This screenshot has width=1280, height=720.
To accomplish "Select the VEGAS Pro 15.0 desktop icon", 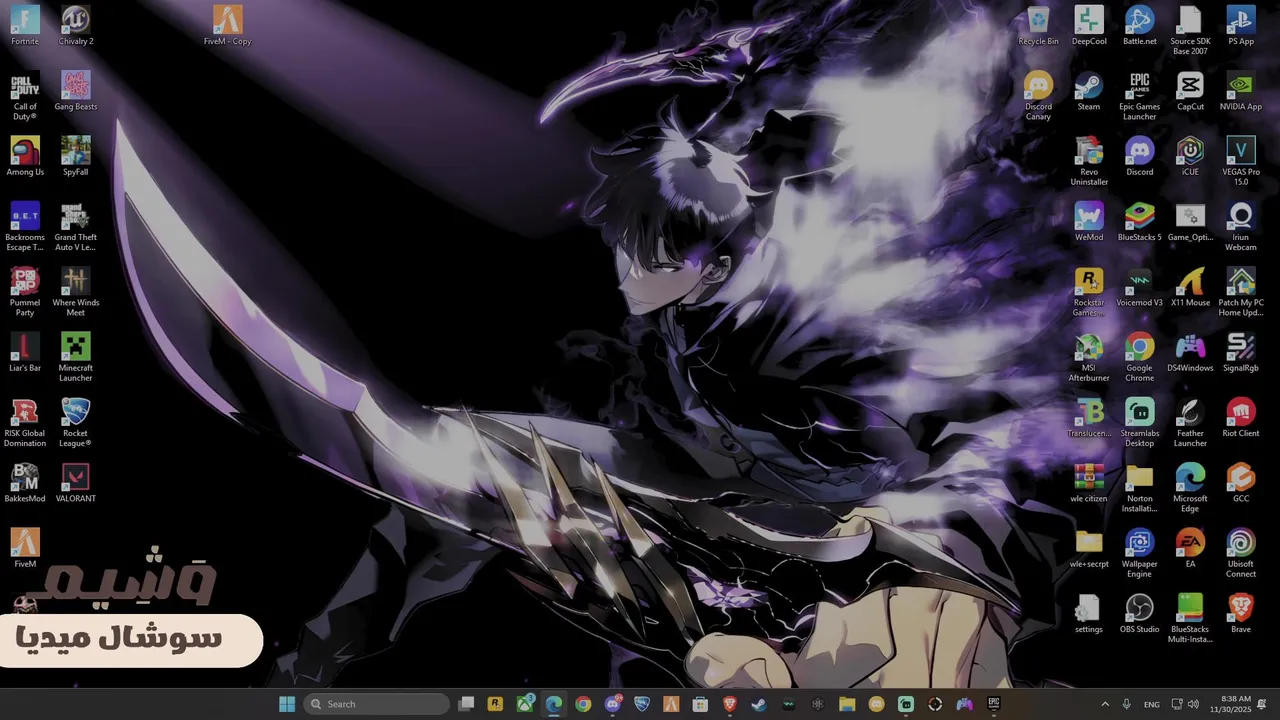I will [x=1241, y=161].
